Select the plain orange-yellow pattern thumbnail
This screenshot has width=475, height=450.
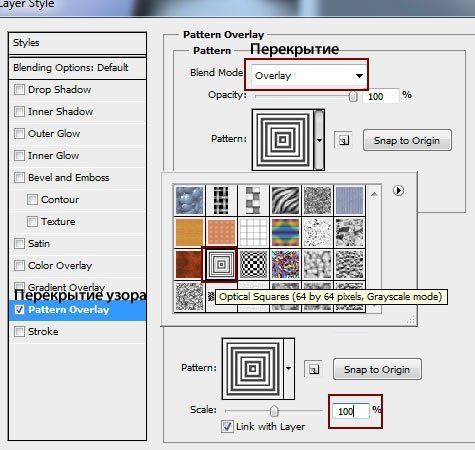point(189,232)
